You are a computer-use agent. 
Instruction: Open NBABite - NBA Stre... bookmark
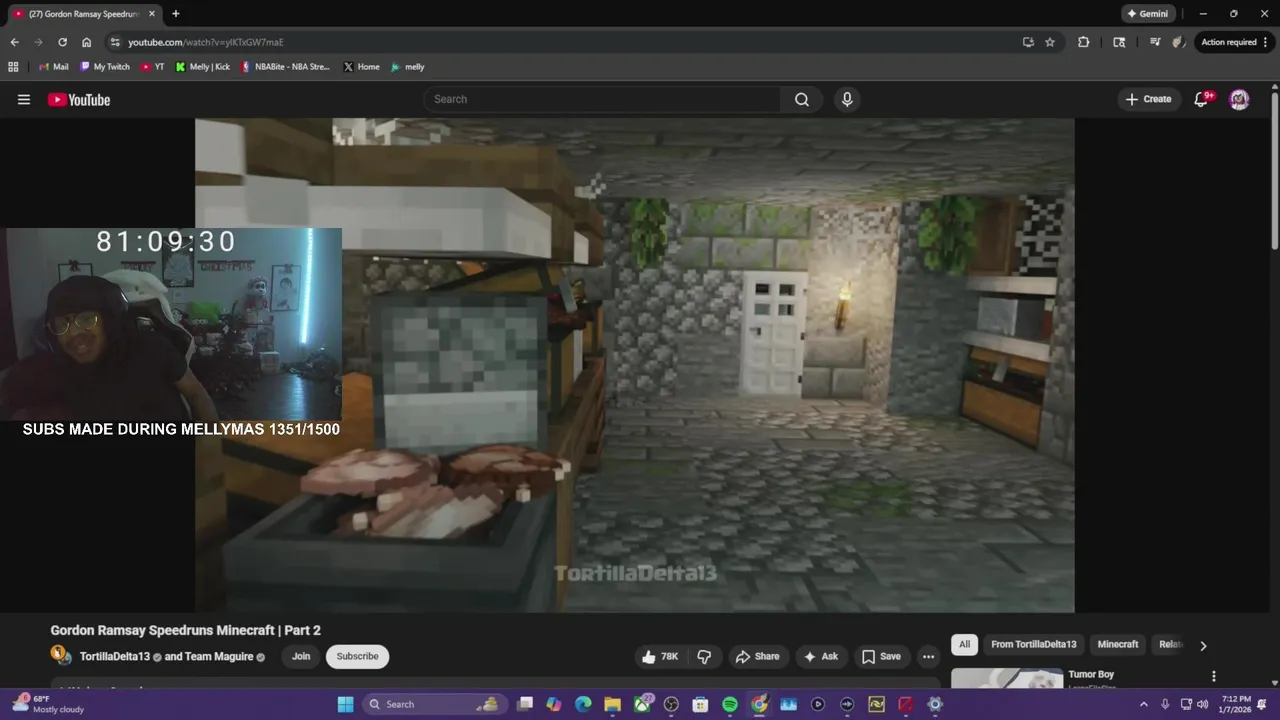285,67
